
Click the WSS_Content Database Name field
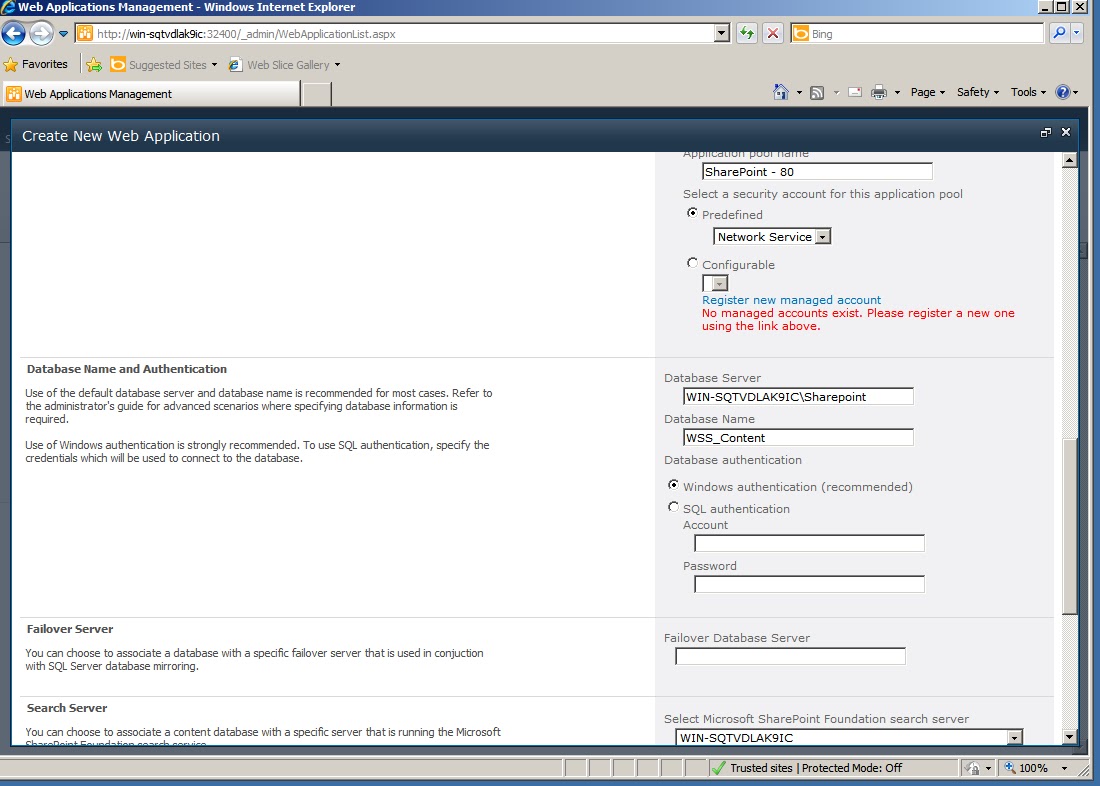click(x=797, y=437)
